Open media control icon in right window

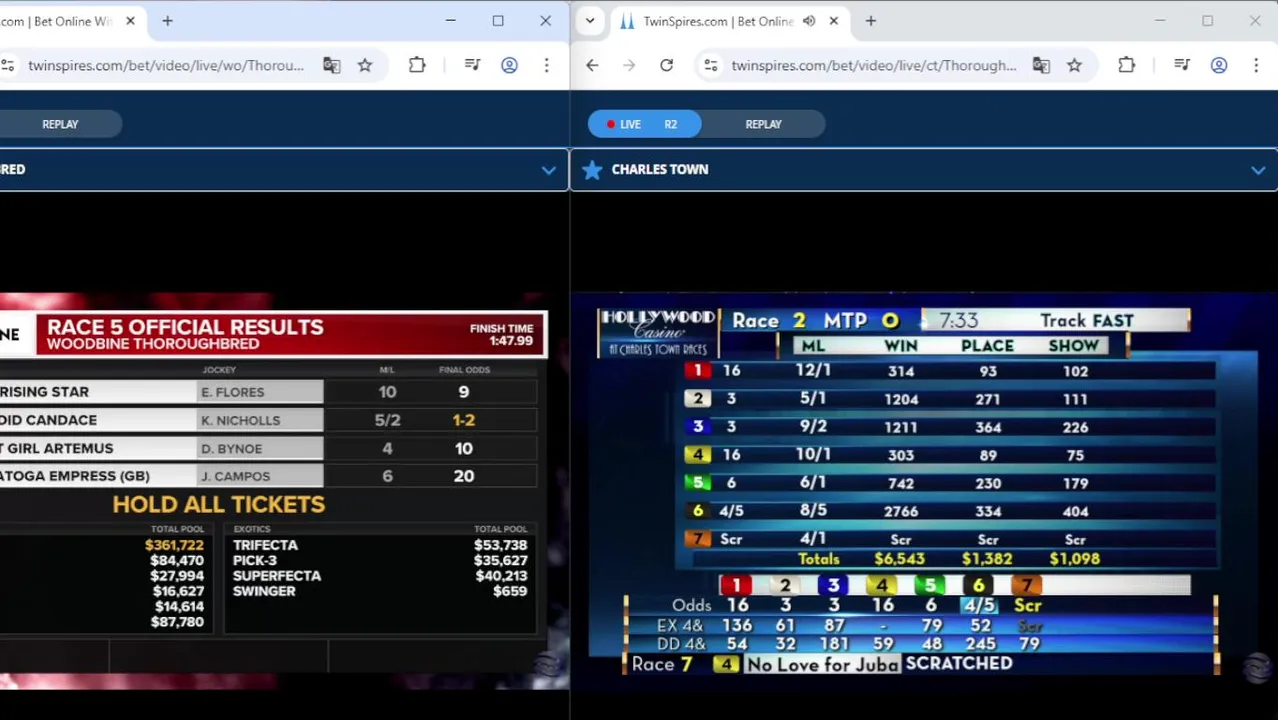coord(1182,65)
